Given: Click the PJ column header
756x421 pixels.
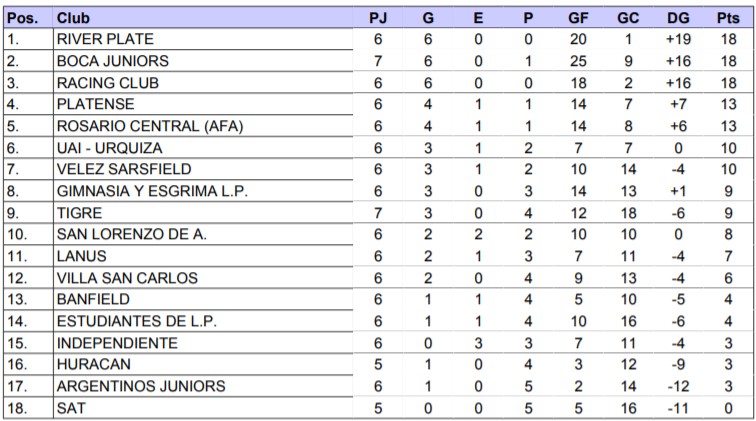Looking at the screenshot, I should 378,18.
